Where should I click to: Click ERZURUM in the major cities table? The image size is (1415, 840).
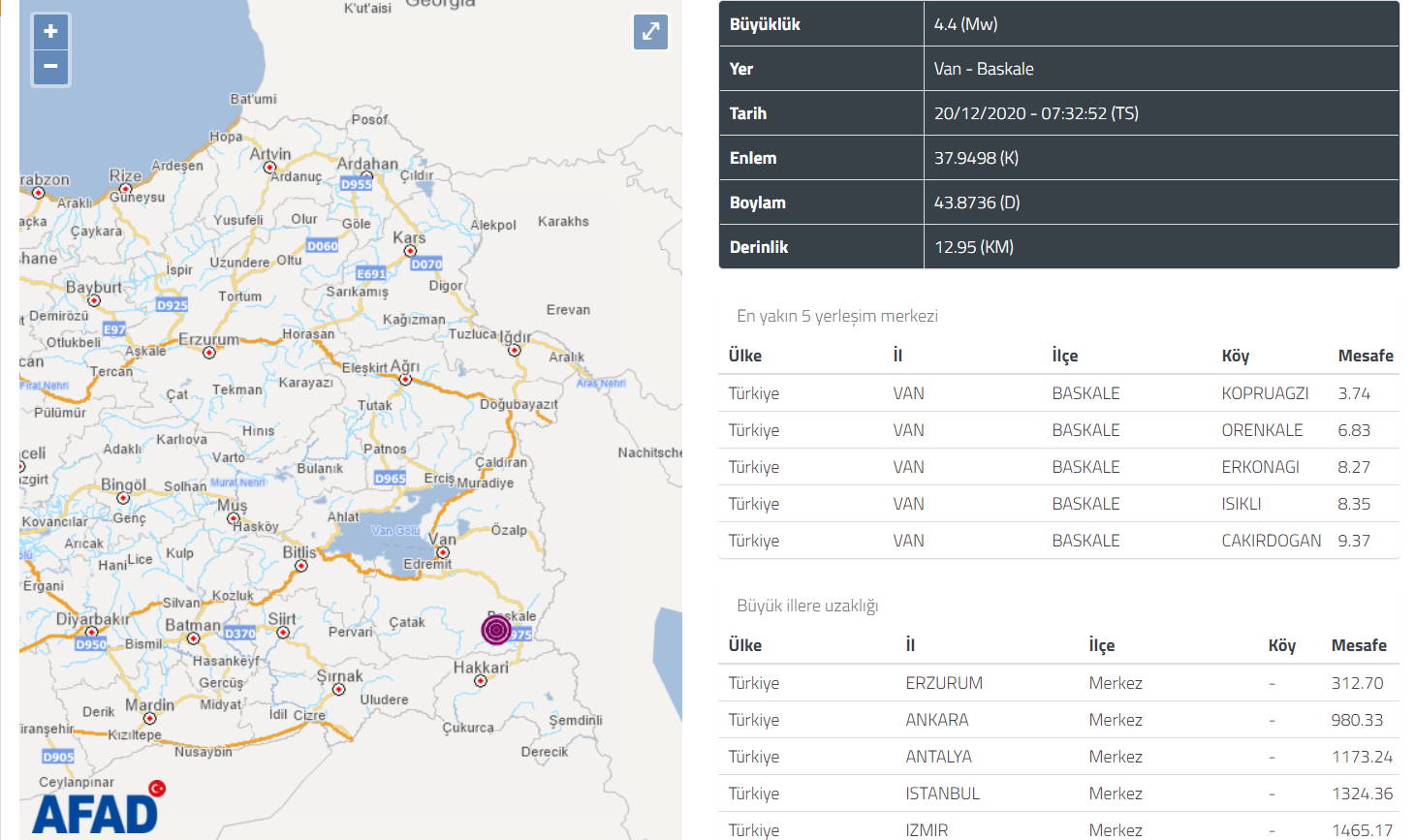coord(943,683)
